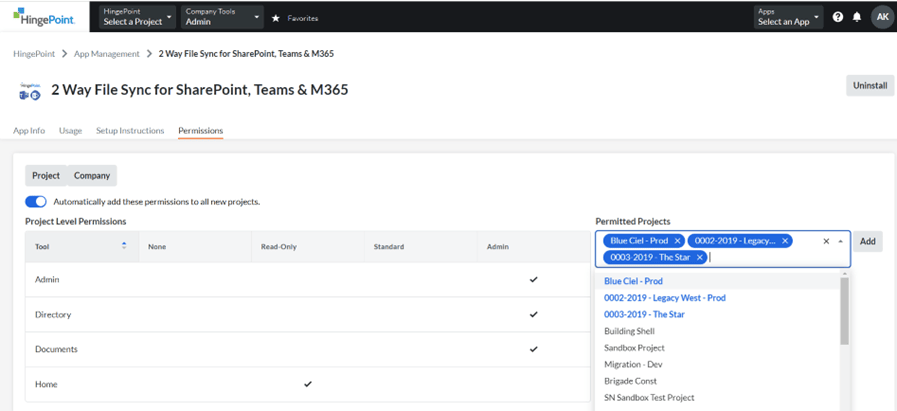Viewport: 897px width, 411px height.
Task: Open the notifications bell
Action: (x=857, y=17)
